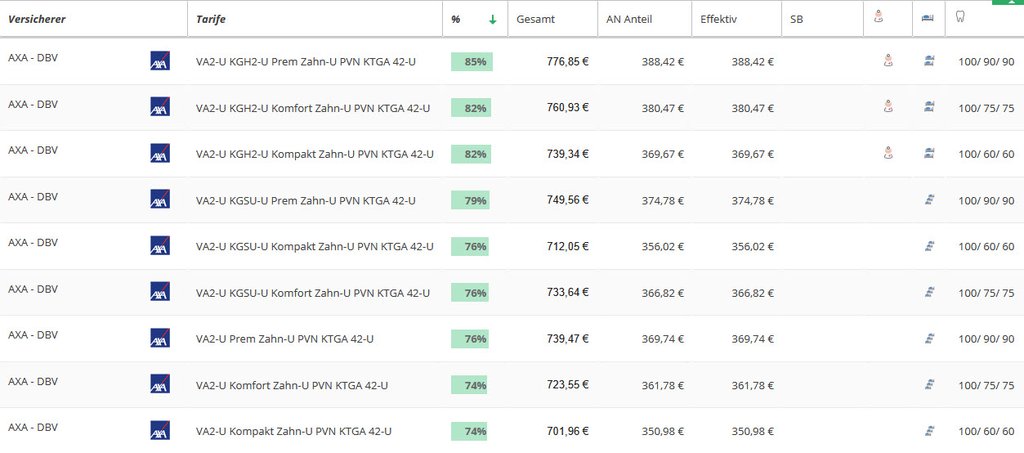Image resolution: width=1024 pixels, height=453 pixels.
Task: Click the green 85% score bar
Action: pyautogui.click(x=472, y=62)
